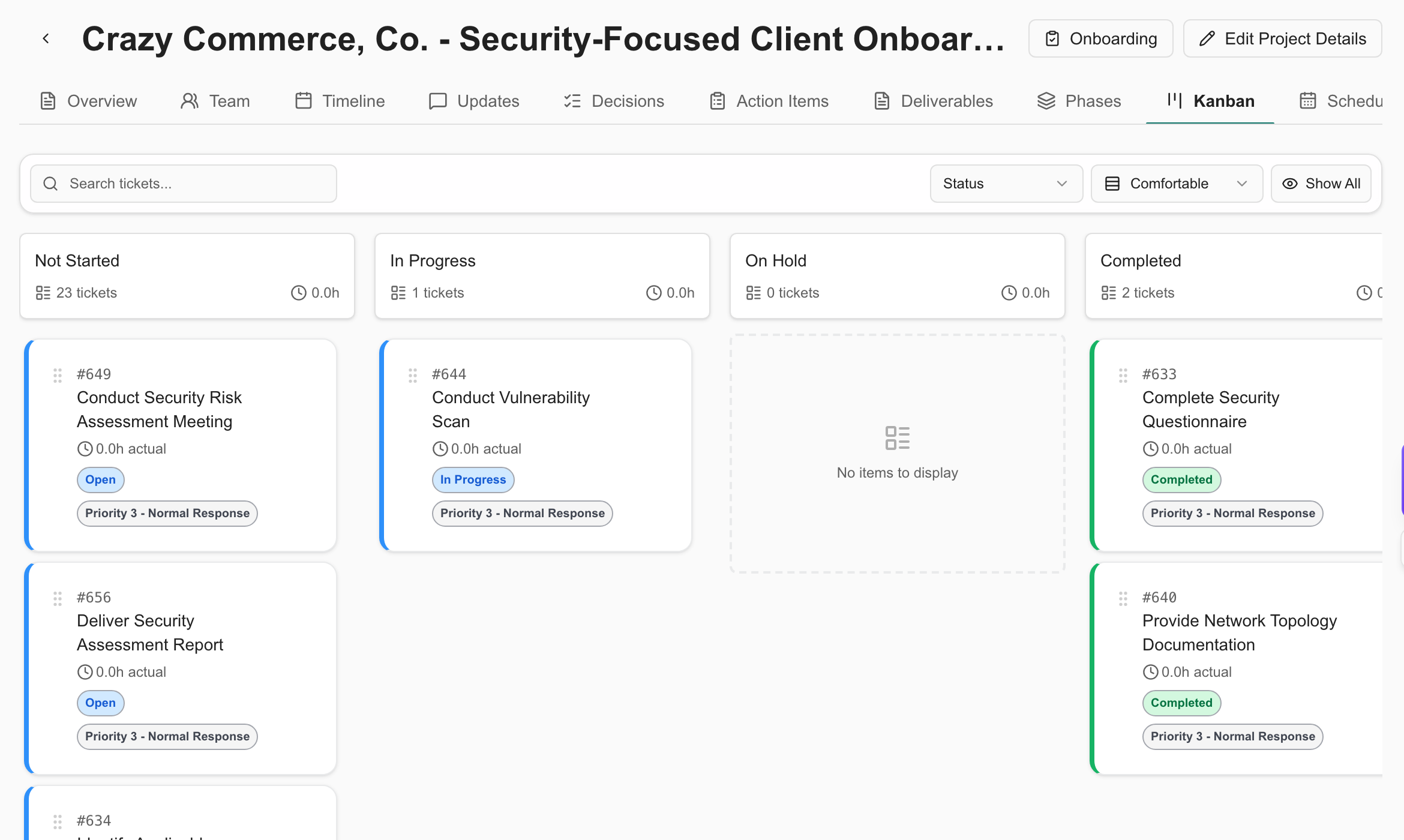Click the project title heading
Image resolution: width=1404 pixels, height=840 pixels.
click(543, 39)
